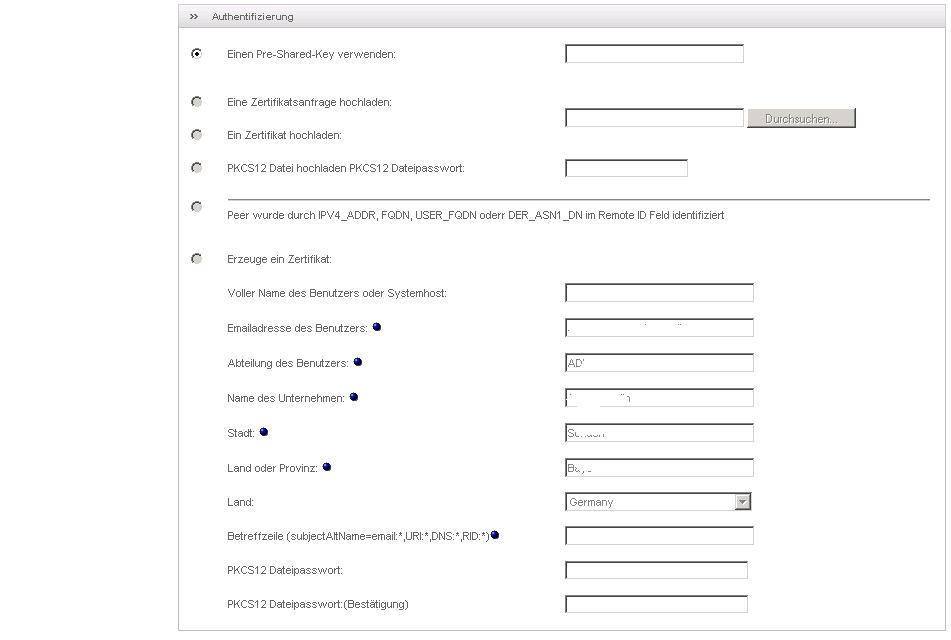The width and height of the screenshot is (951, 640).
Task: Collapse the Authentifizierung section chevron
Action: (194, 17)
